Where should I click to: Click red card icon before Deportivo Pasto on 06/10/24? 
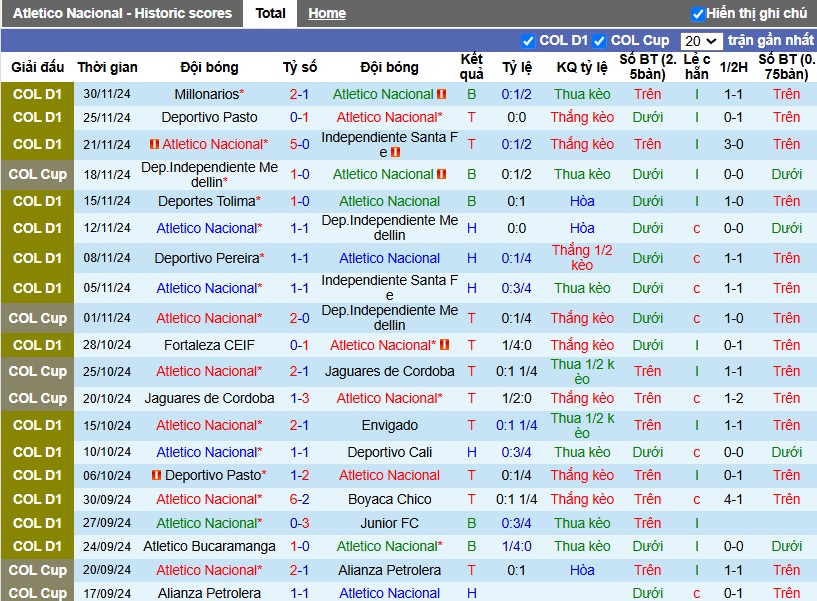point(156,475)
